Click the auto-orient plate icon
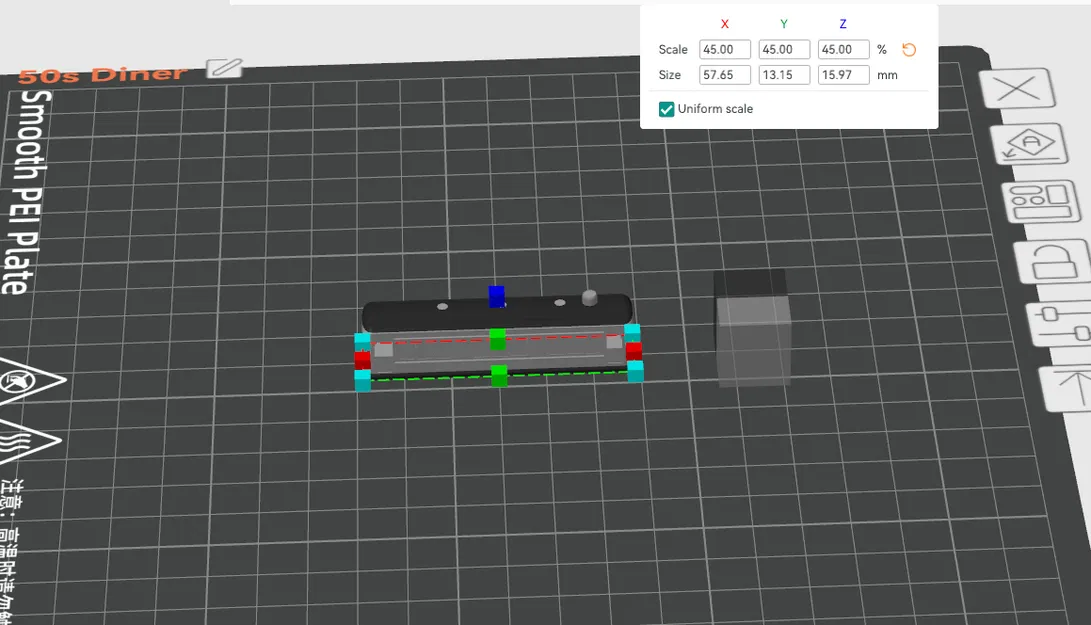This screenshot has width=1091, height=625. click(x=1030, y=144)
